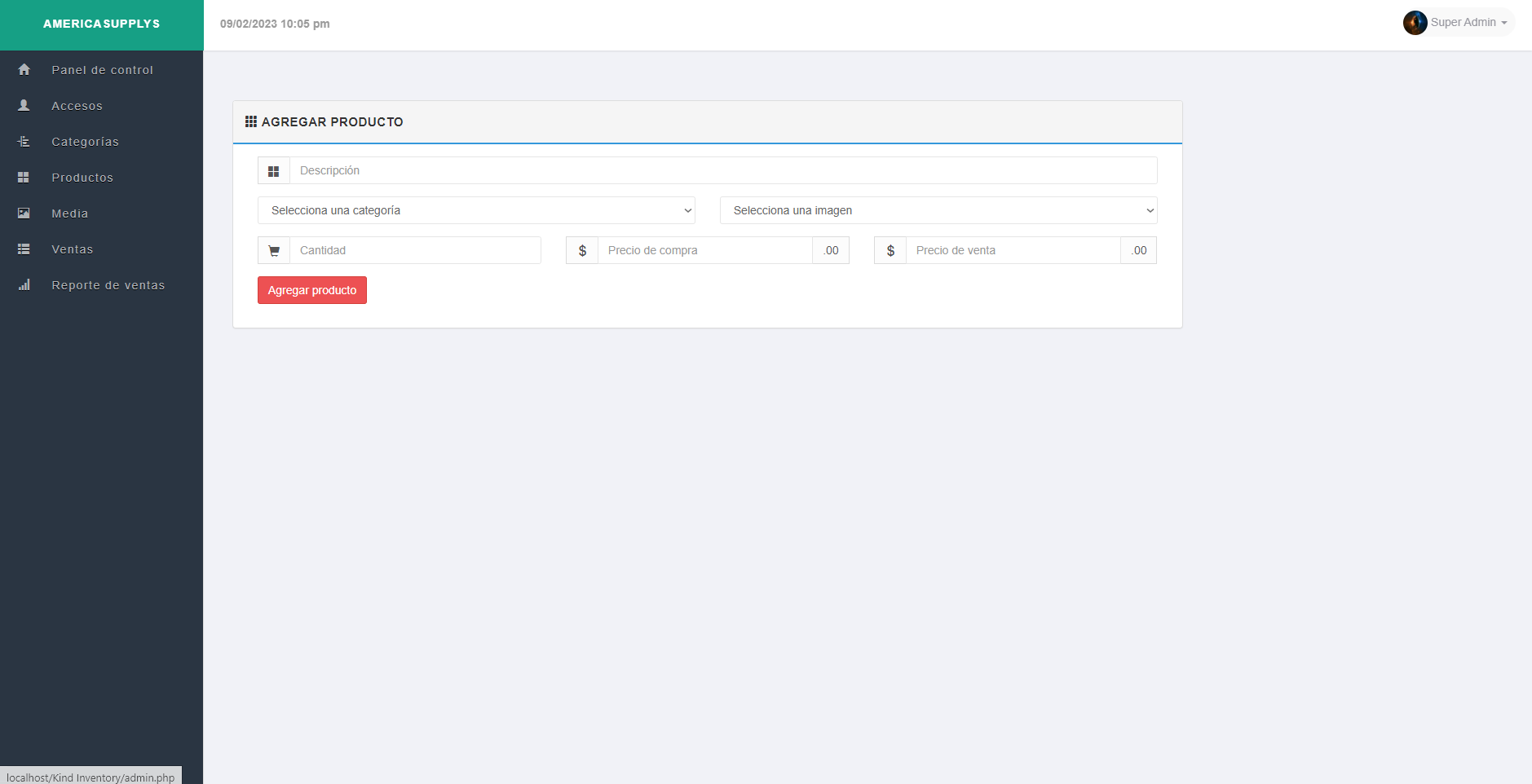Click the grid icon beside Productos

tap(24, 178)
